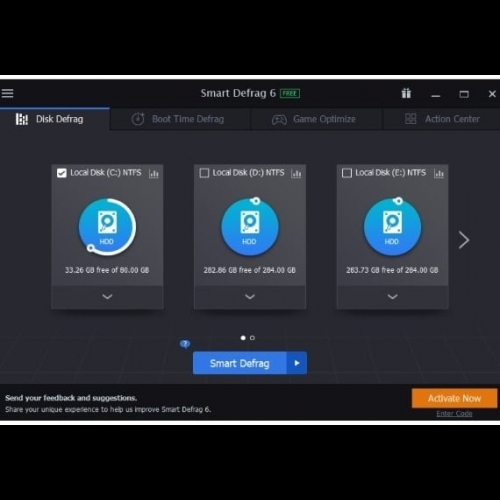Click the orange Activate Now button
Screen dimensions: 500x500
(454, 398)
